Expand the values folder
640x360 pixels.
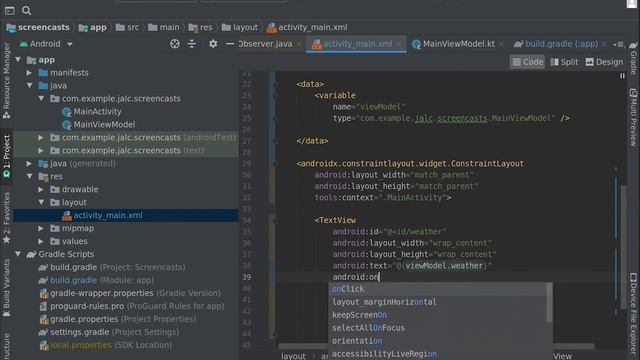coord(41,241)
